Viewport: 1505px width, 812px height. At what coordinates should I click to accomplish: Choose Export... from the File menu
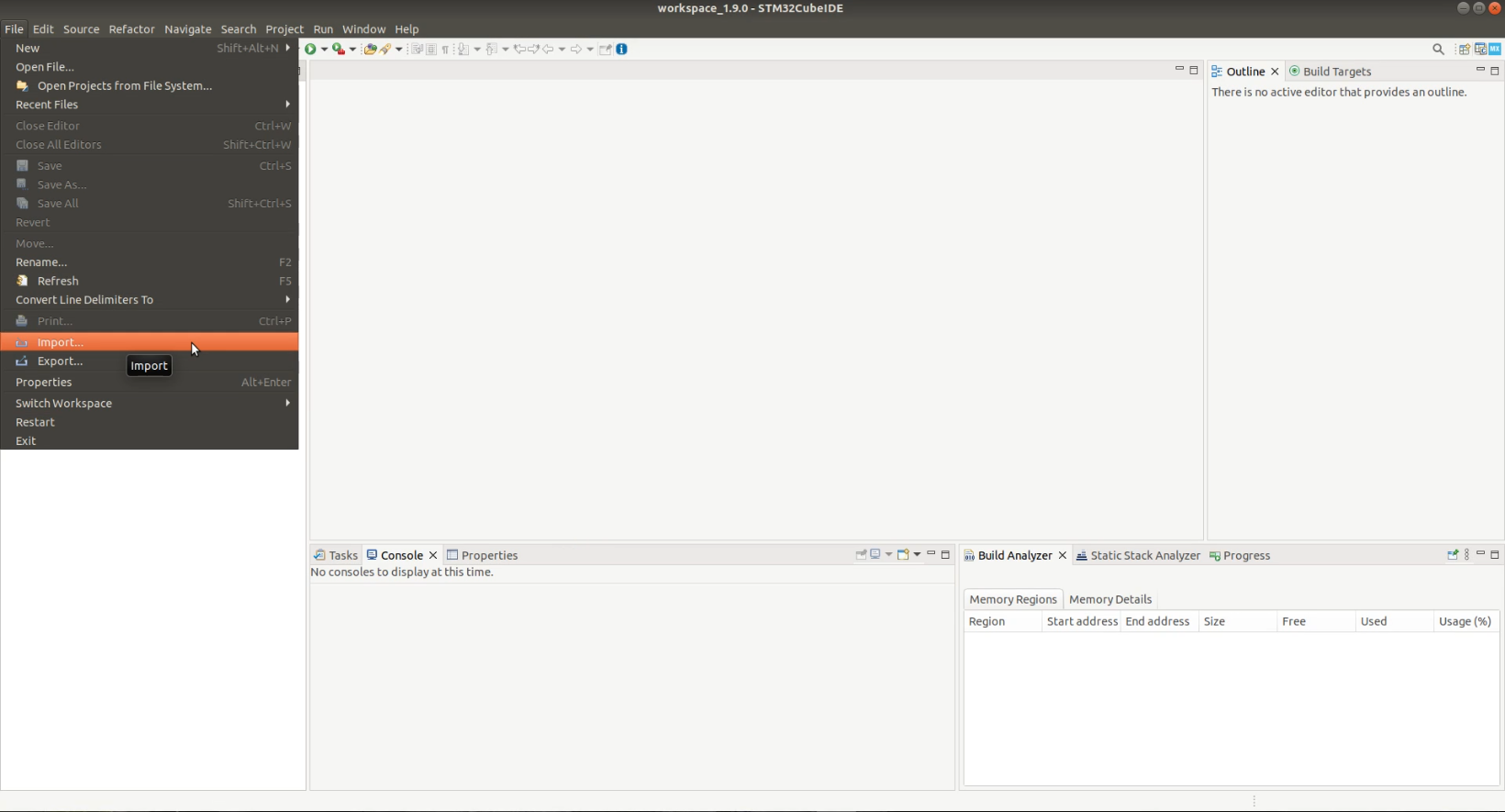click(150, 362)
